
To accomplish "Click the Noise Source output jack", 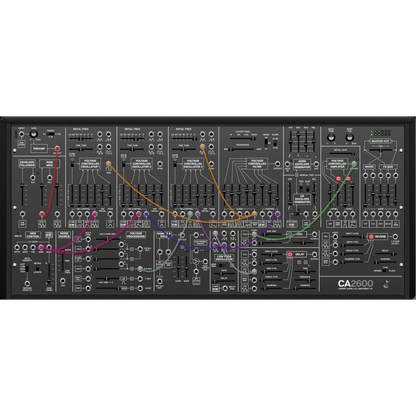I will [63, 281].
